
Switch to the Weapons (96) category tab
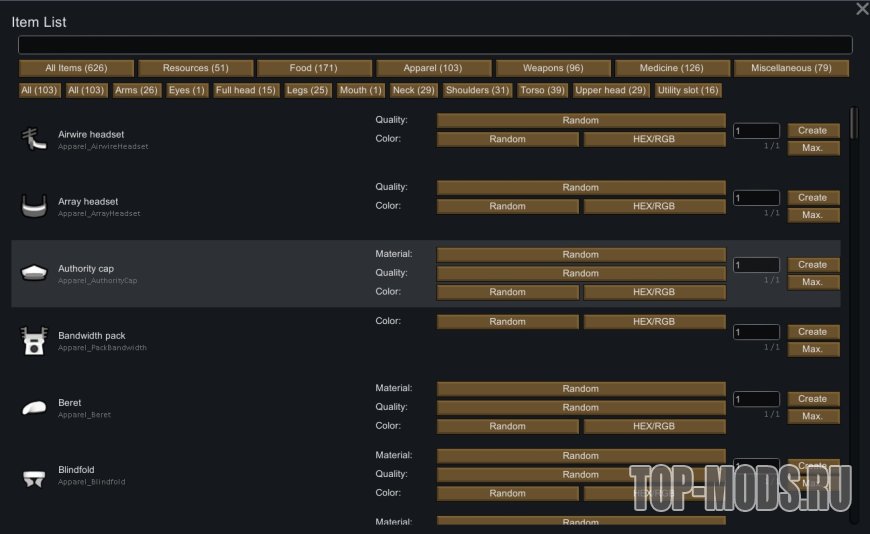553,68
